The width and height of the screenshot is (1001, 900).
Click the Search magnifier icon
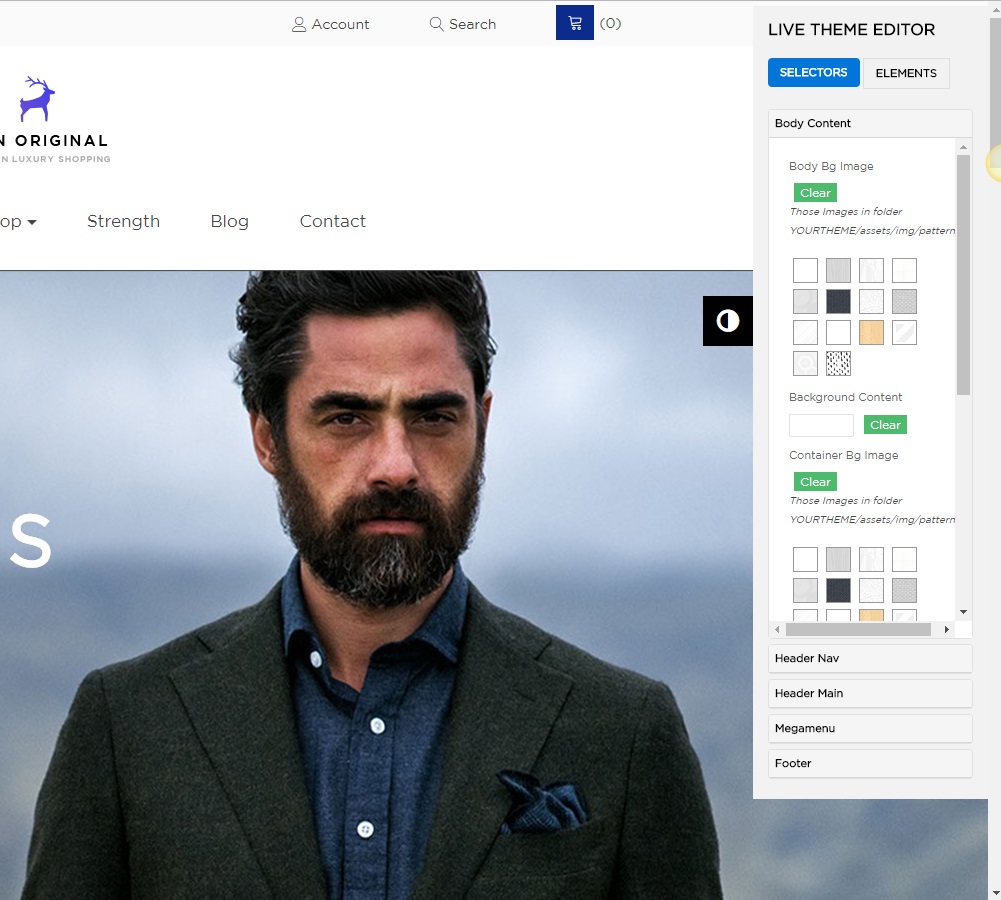pos(436,24)
